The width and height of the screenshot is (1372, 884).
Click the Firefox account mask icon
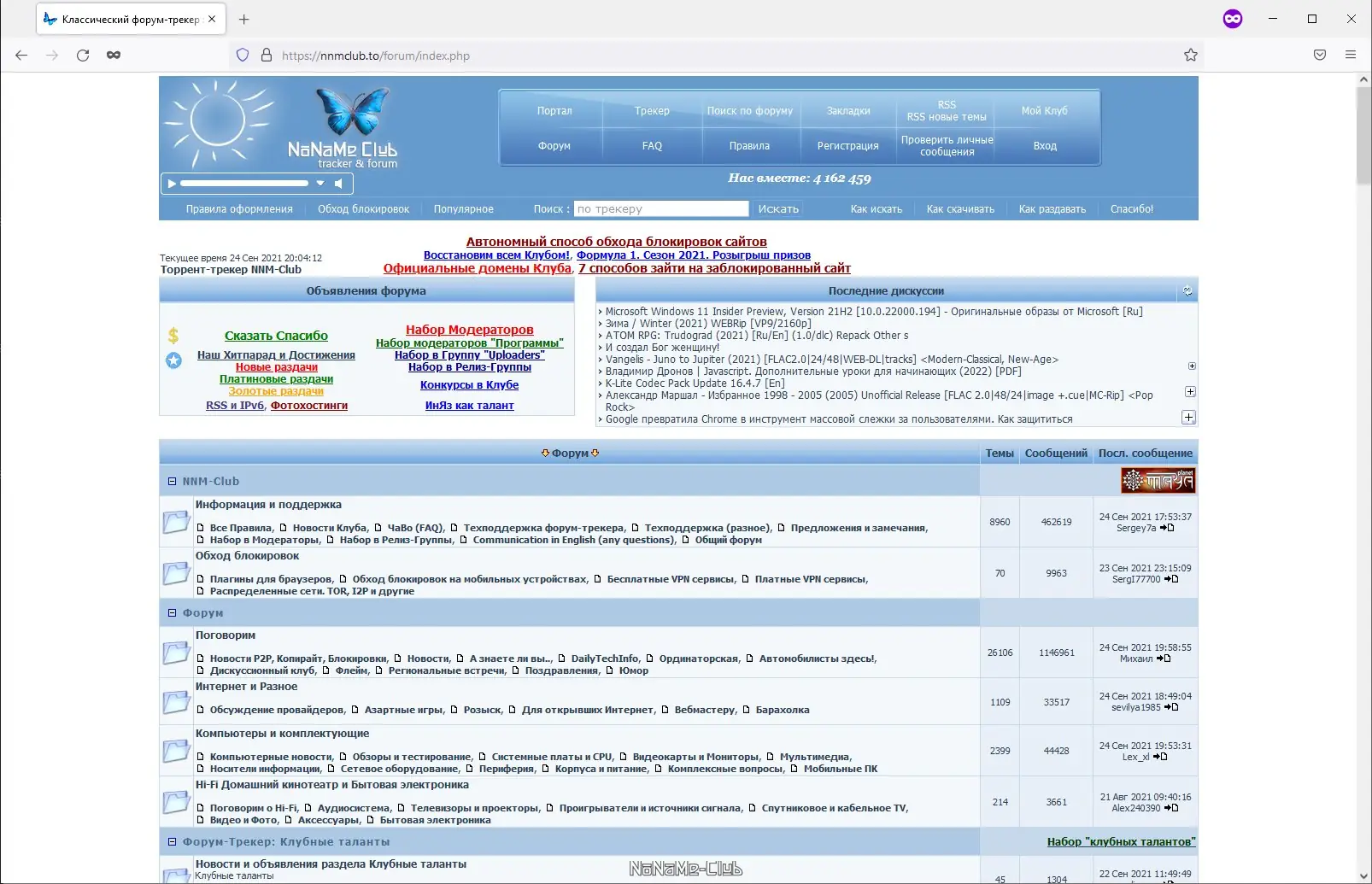click(x=1233, y=18)
